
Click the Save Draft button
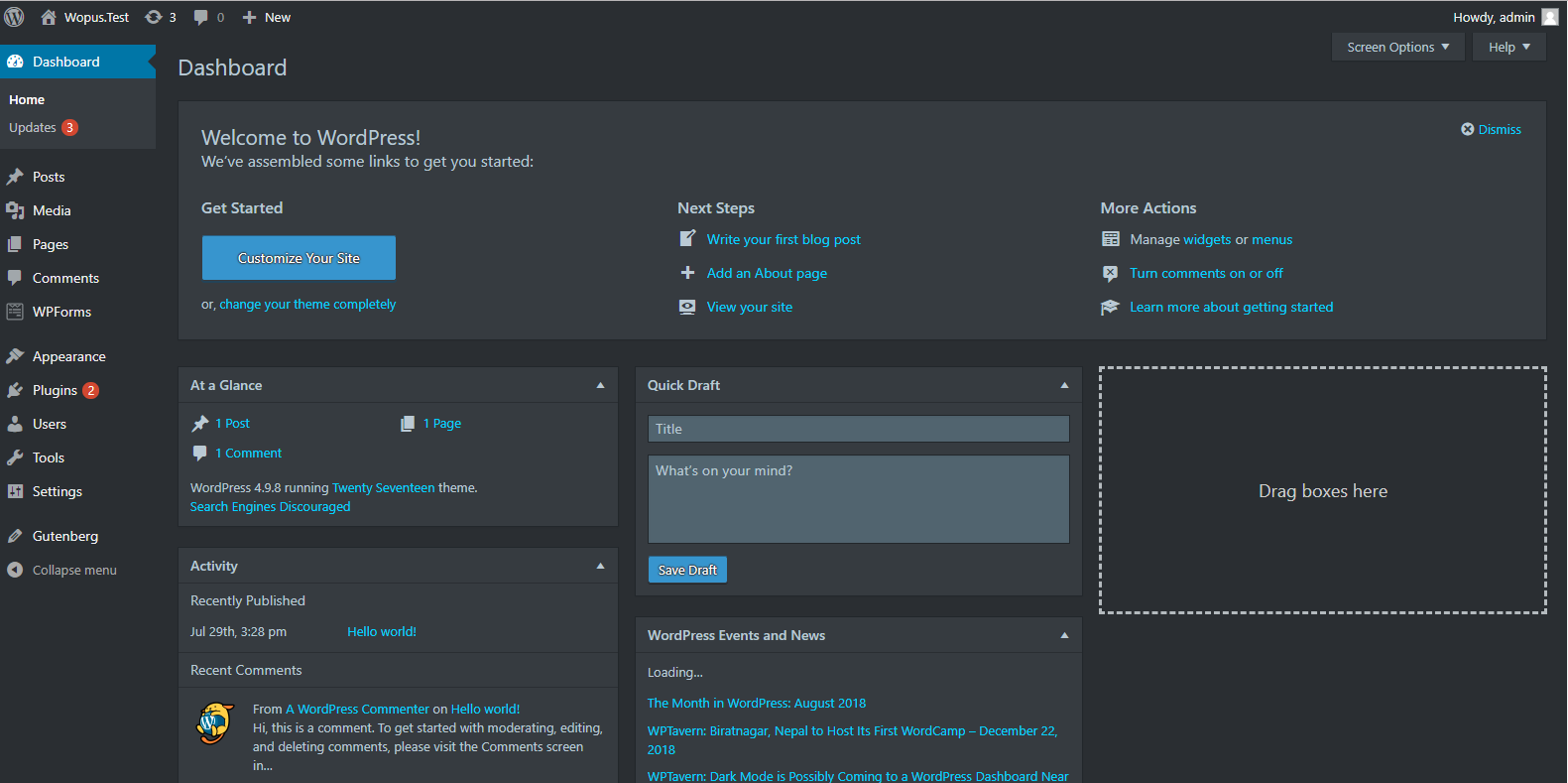click(687, 570)
